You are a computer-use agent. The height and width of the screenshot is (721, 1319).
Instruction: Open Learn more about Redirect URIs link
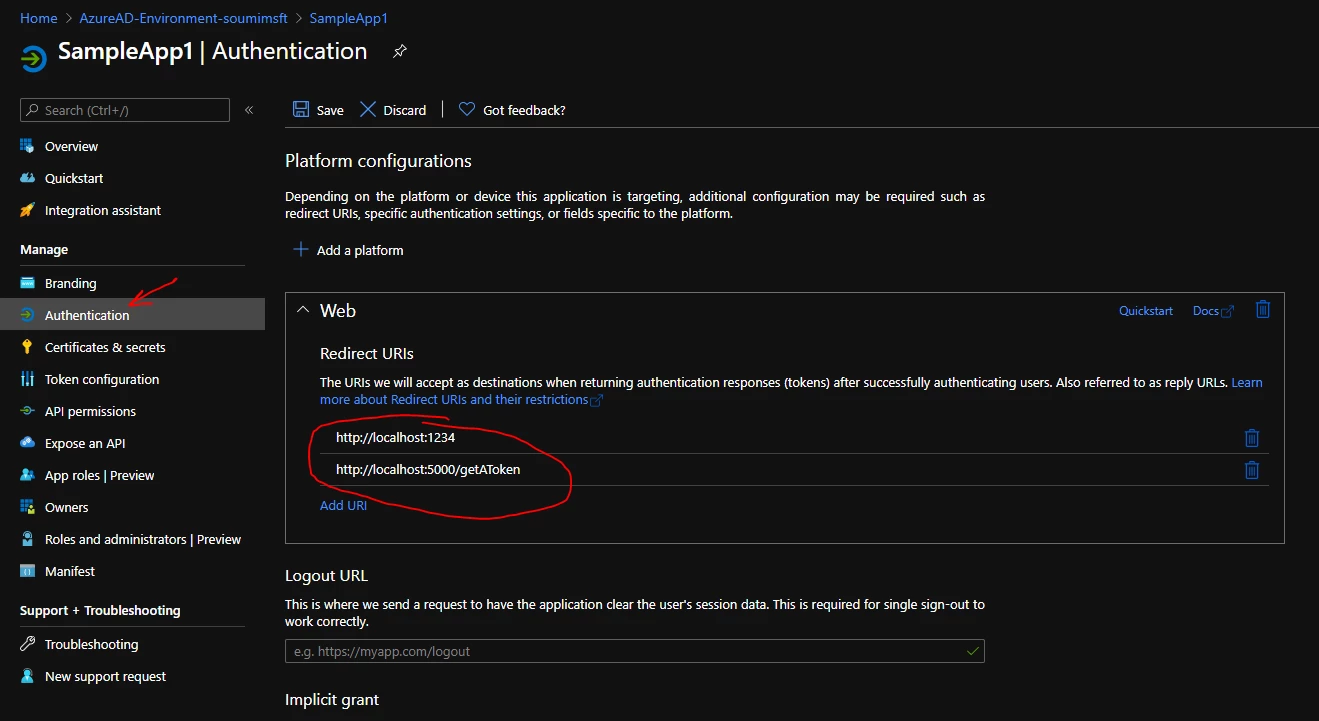(x=462, y=399)
